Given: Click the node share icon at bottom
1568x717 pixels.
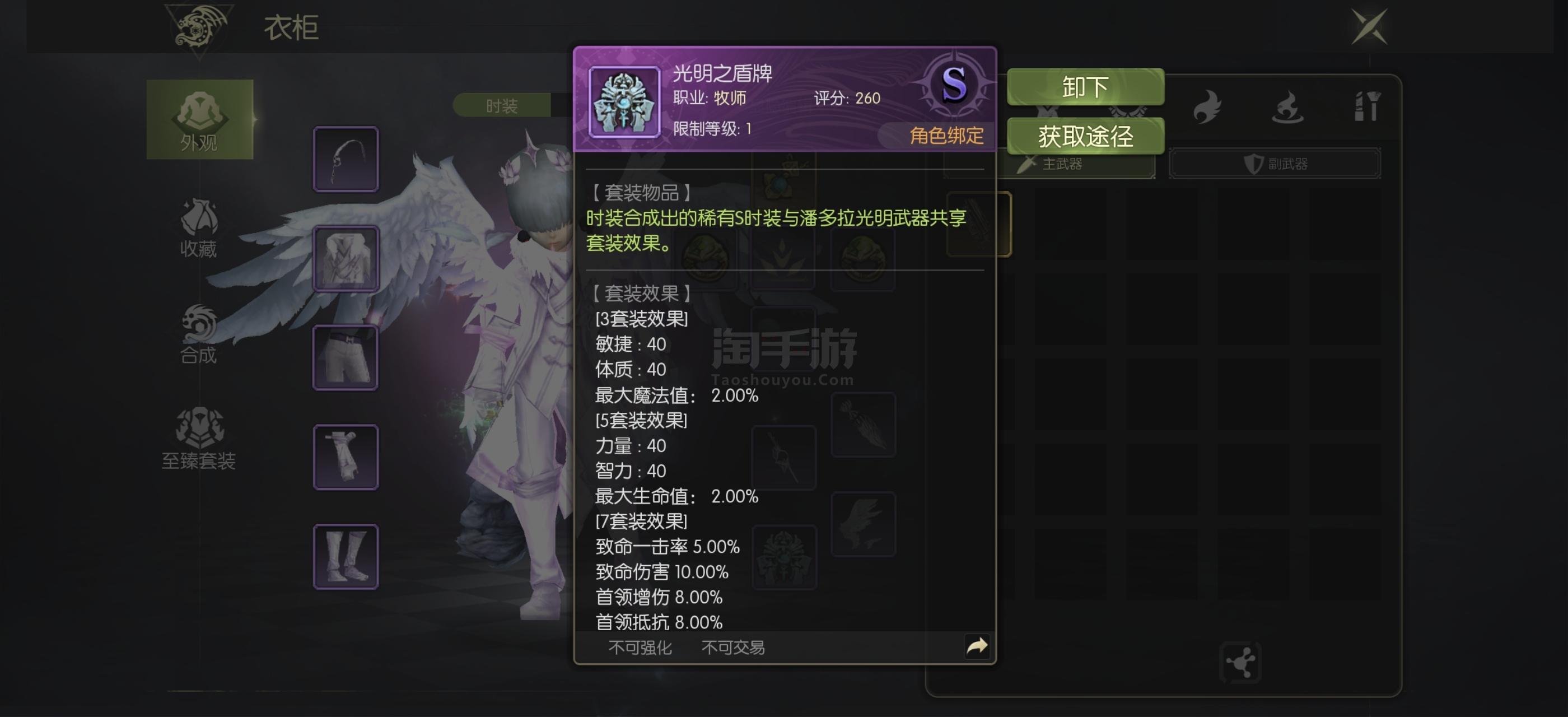Looking at the screenshot, I should (1240, 662).
